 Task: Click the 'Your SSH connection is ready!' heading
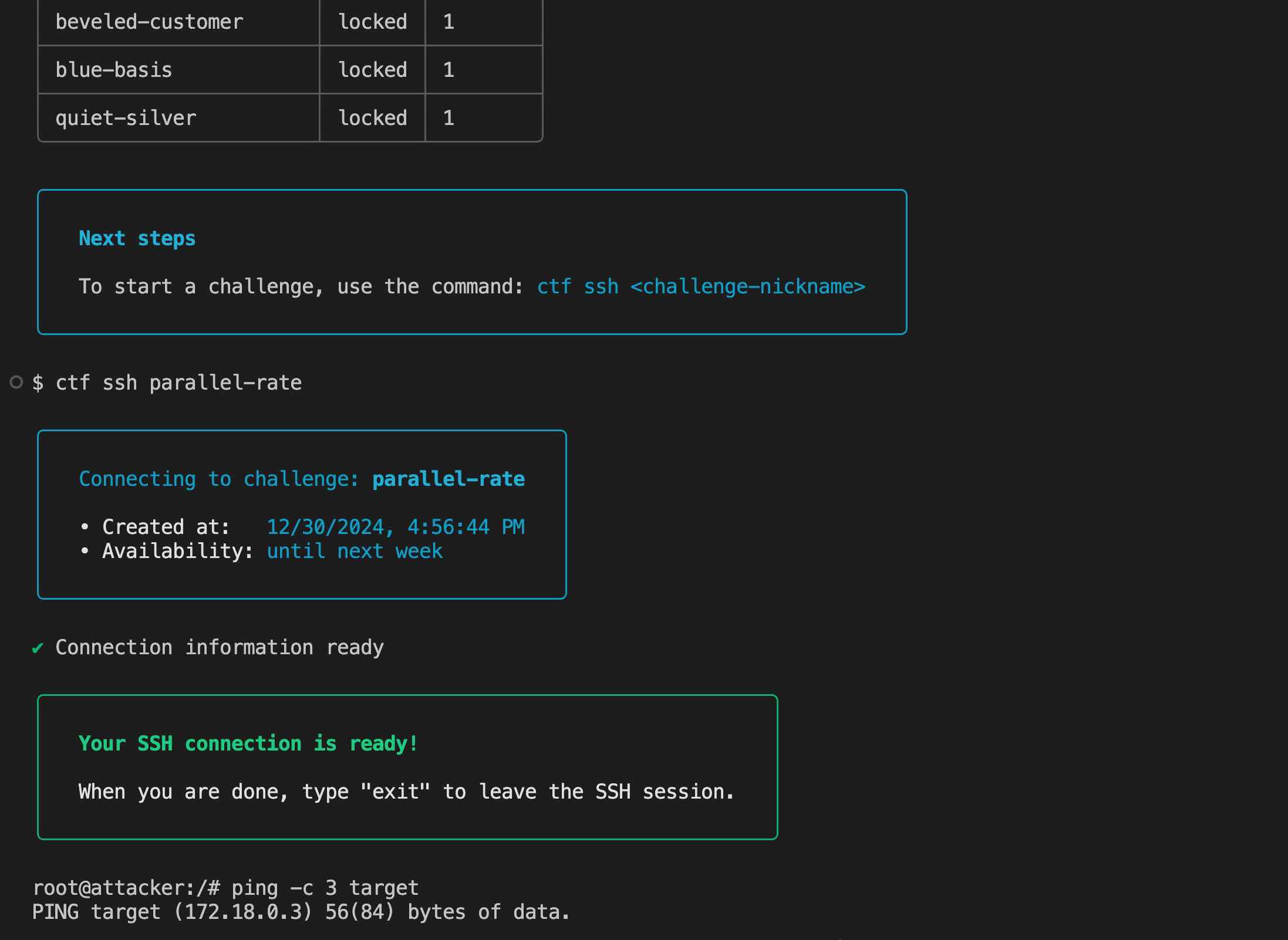[x=248, y=743]
